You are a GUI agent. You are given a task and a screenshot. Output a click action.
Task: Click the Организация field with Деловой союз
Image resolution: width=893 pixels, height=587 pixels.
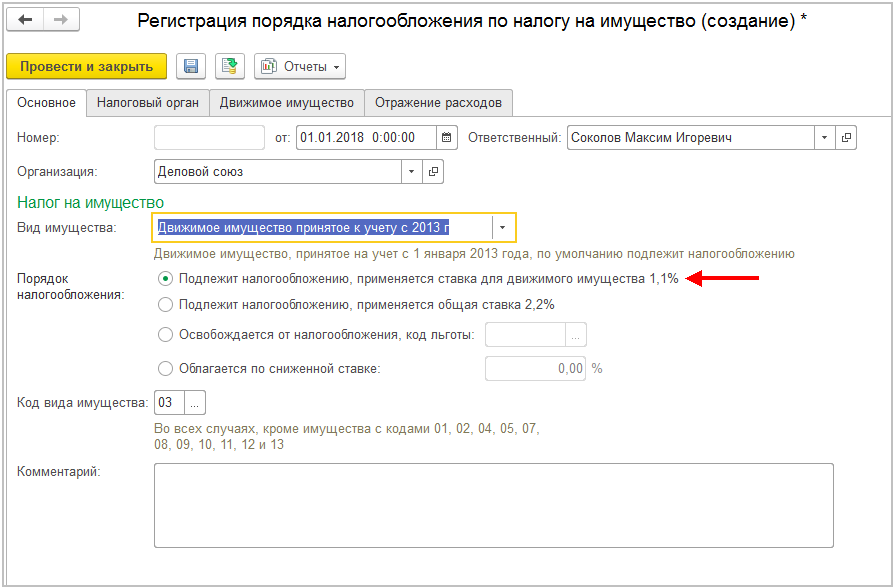278,171
